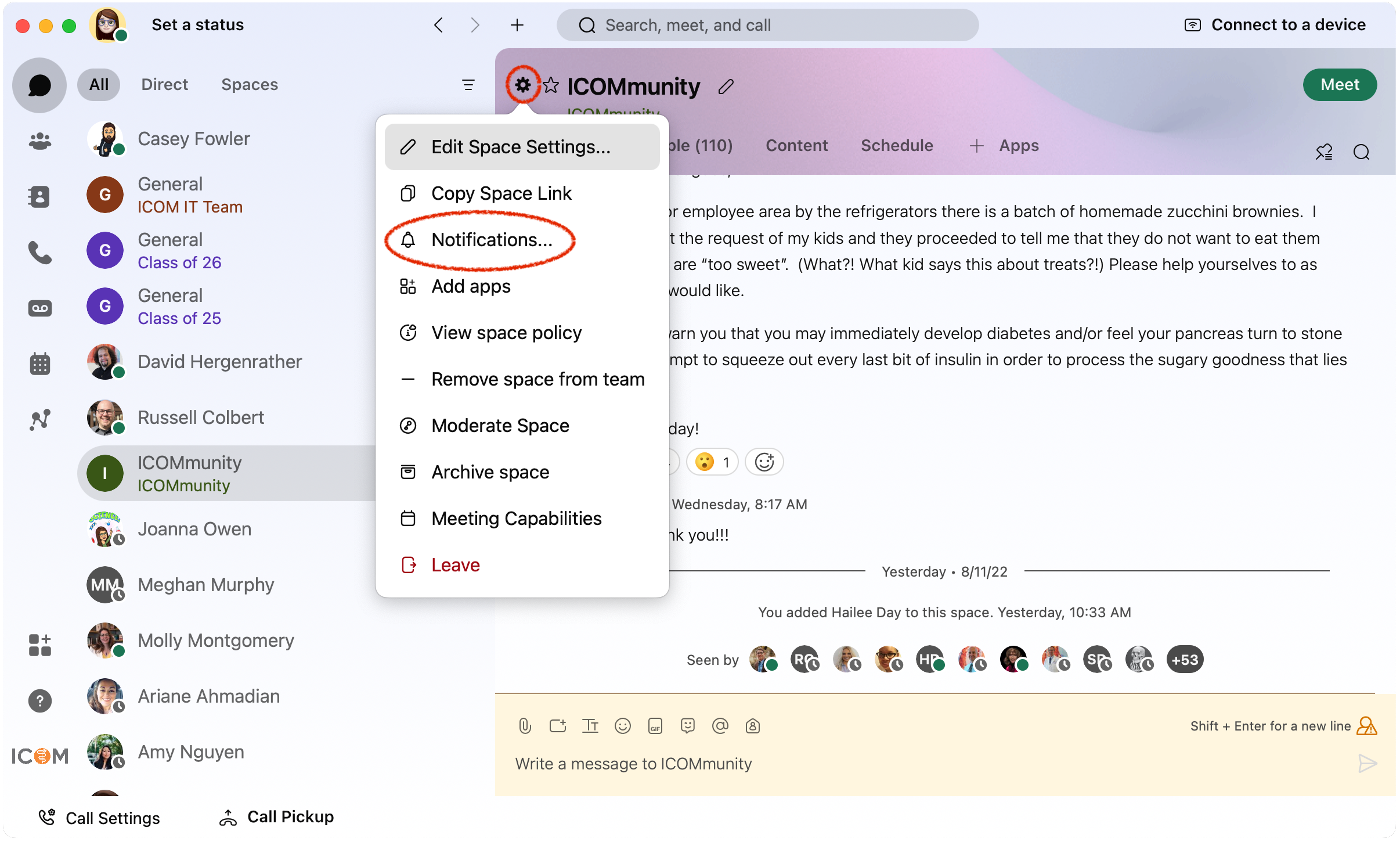This screenshot has height=842, width=1400.
Task: Open the Meetings calendar sidebar icon
Action: (x=39, y=364)
